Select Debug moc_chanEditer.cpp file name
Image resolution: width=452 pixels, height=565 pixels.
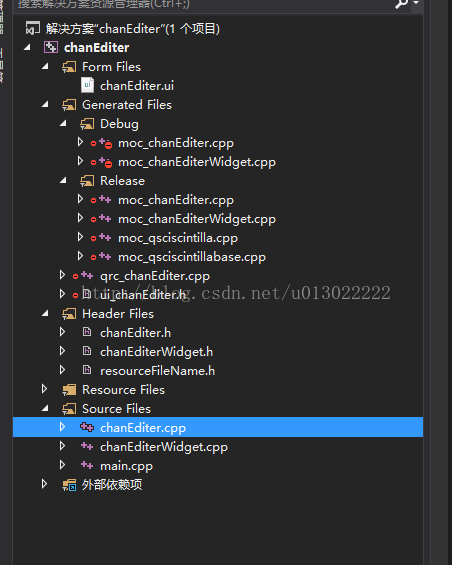176,143
